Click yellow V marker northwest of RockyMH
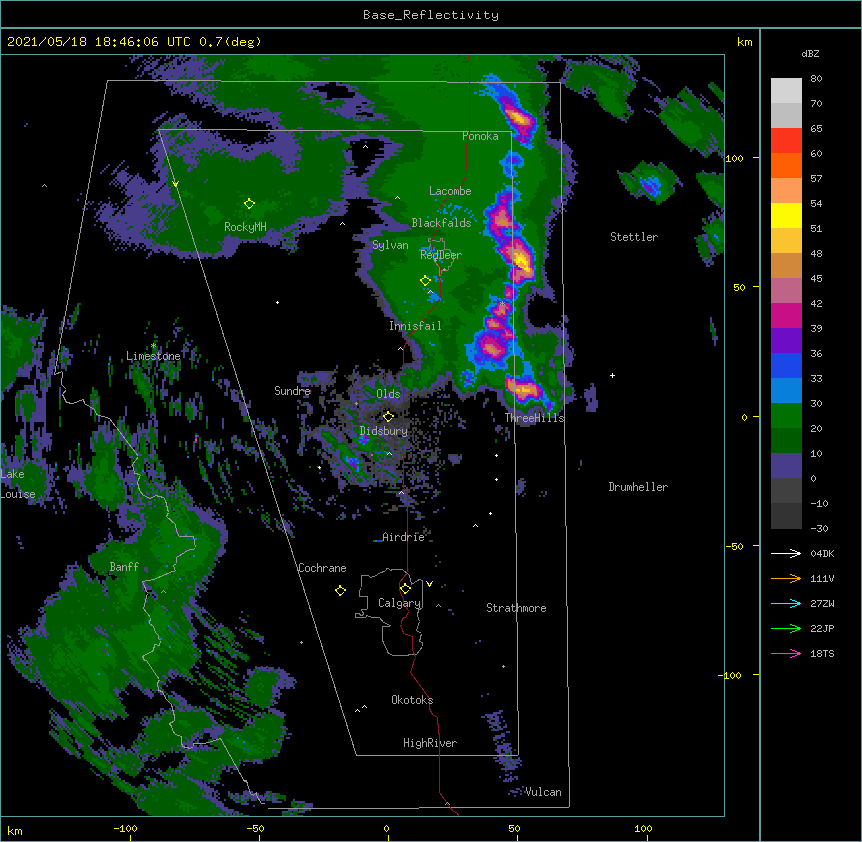This screenshot has width=862, height=842. coord(175,184)
